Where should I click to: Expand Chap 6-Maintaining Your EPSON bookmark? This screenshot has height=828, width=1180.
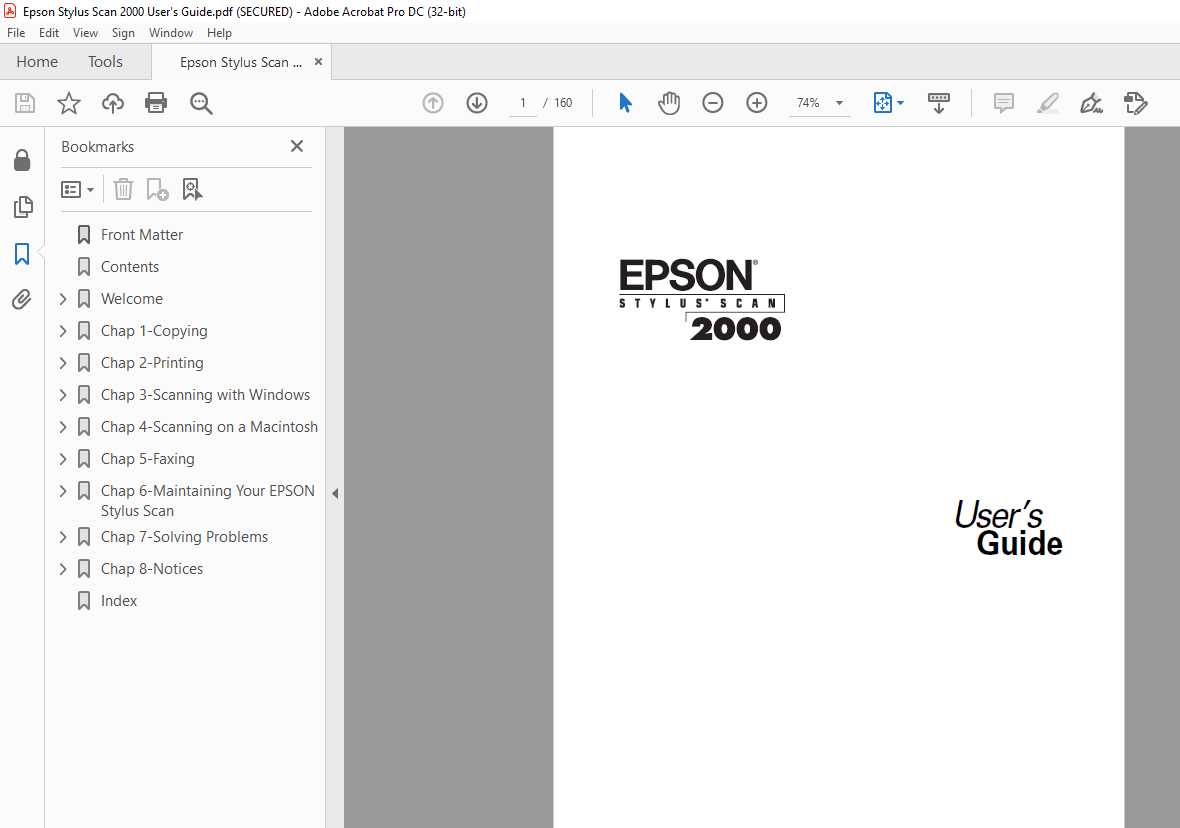[x=63, y=491]
